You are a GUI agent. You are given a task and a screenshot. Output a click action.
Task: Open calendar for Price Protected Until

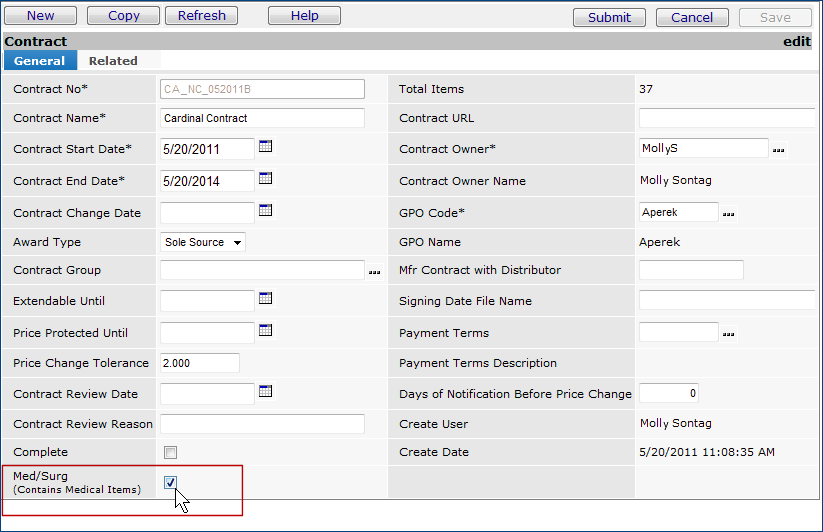(266, 330)
